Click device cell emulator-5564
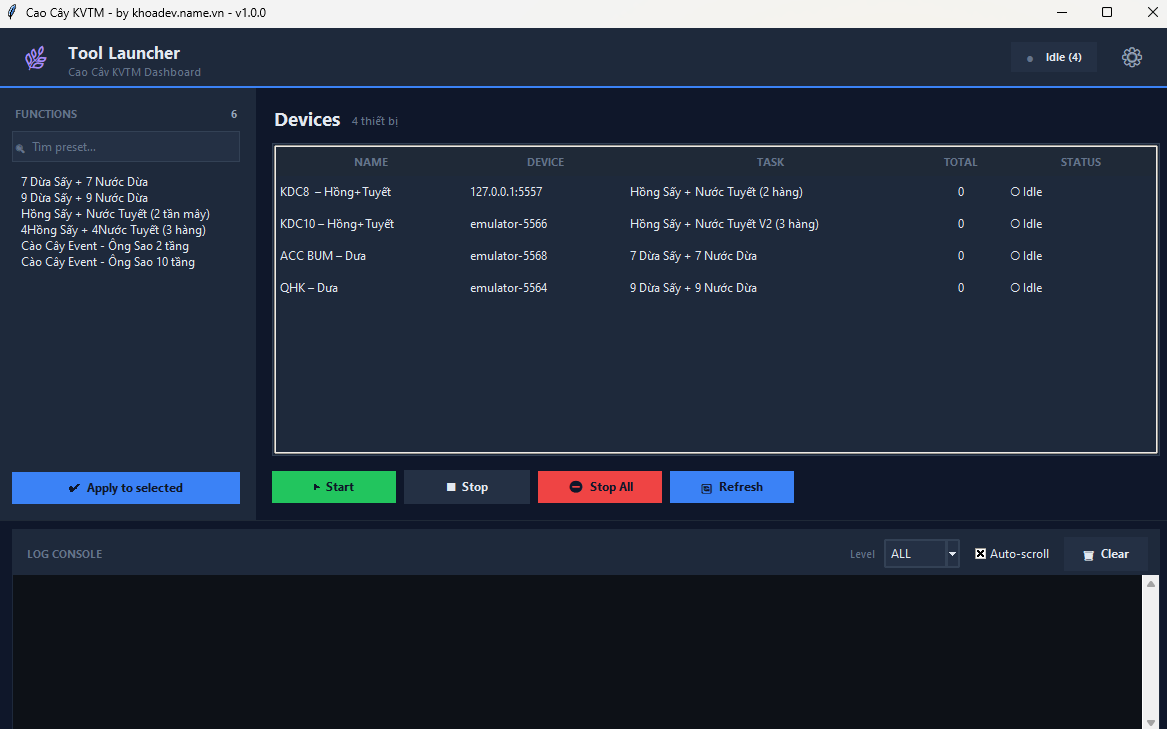 tap(508, 287)
